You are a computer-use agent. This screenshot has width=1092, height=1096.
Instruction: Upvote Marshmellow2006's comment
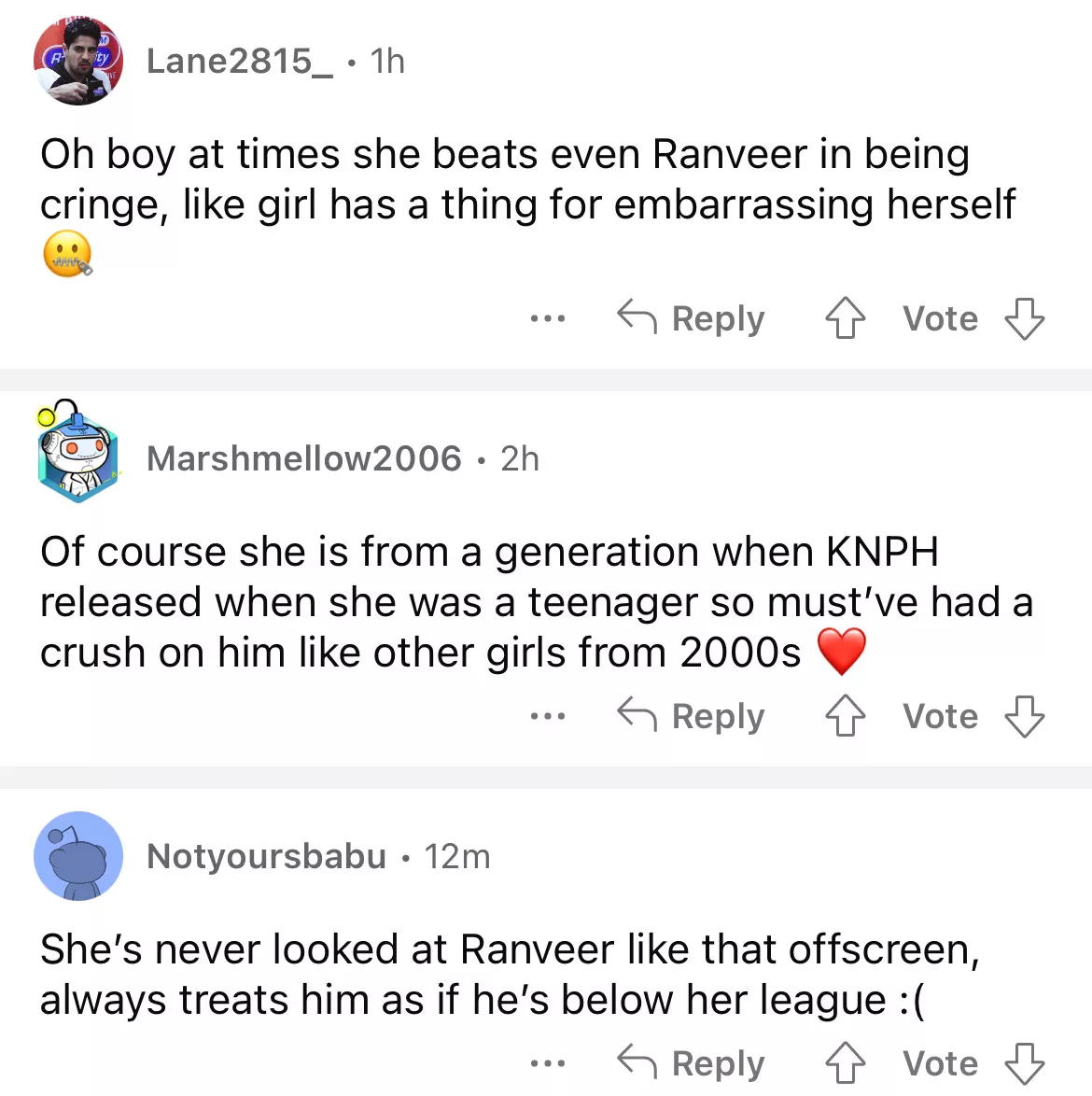[845, 716]
